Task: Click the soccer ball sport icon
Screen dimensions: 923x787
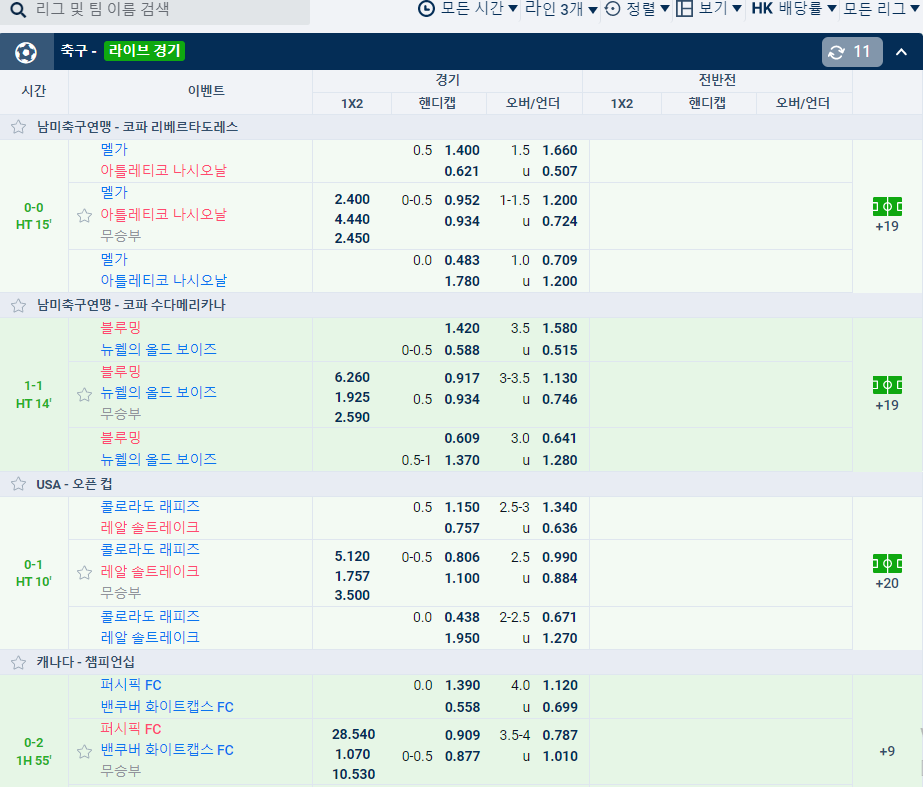Action: click(x=26, y=52)
